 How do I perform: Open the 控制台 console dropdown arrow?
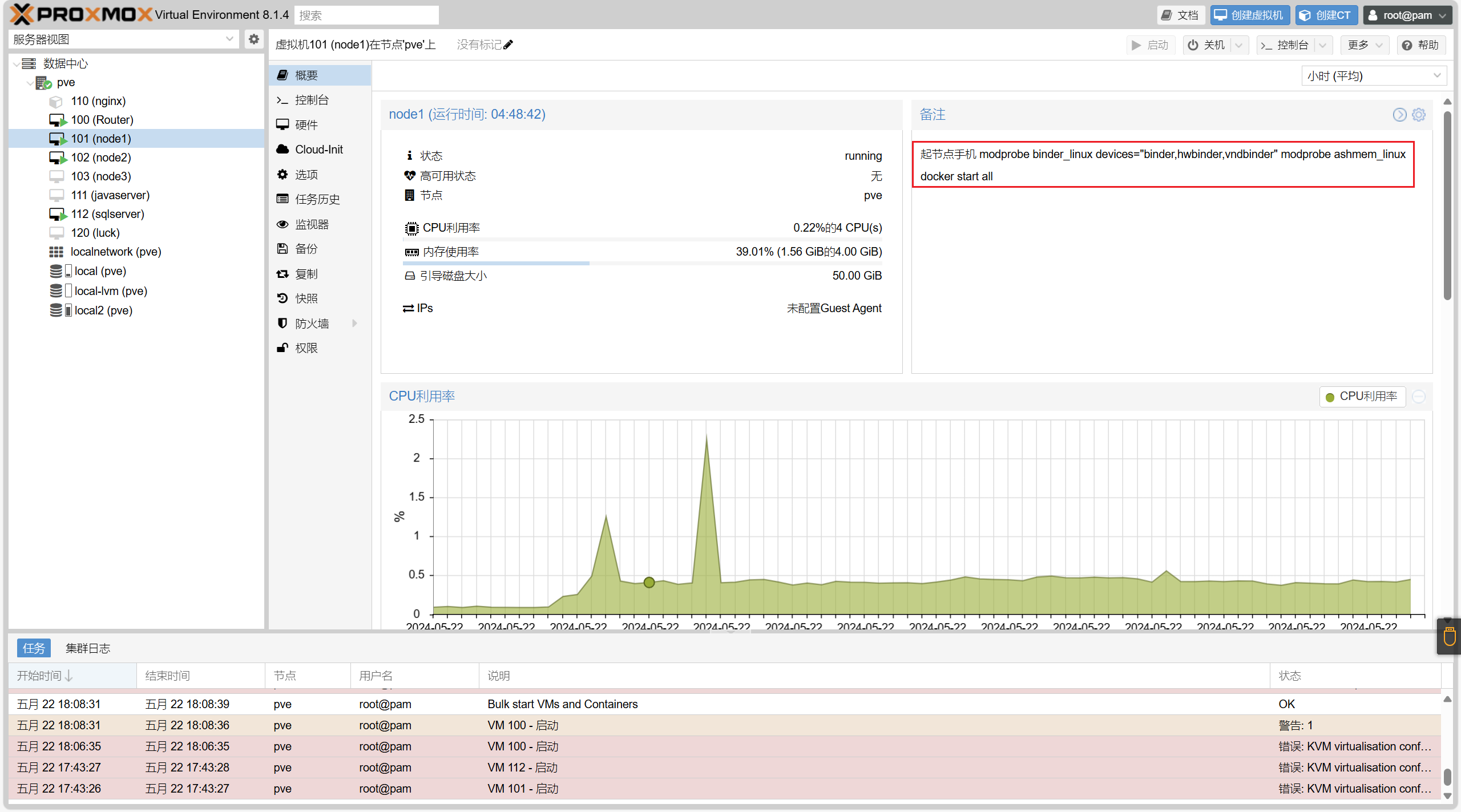pos(1323,45)
